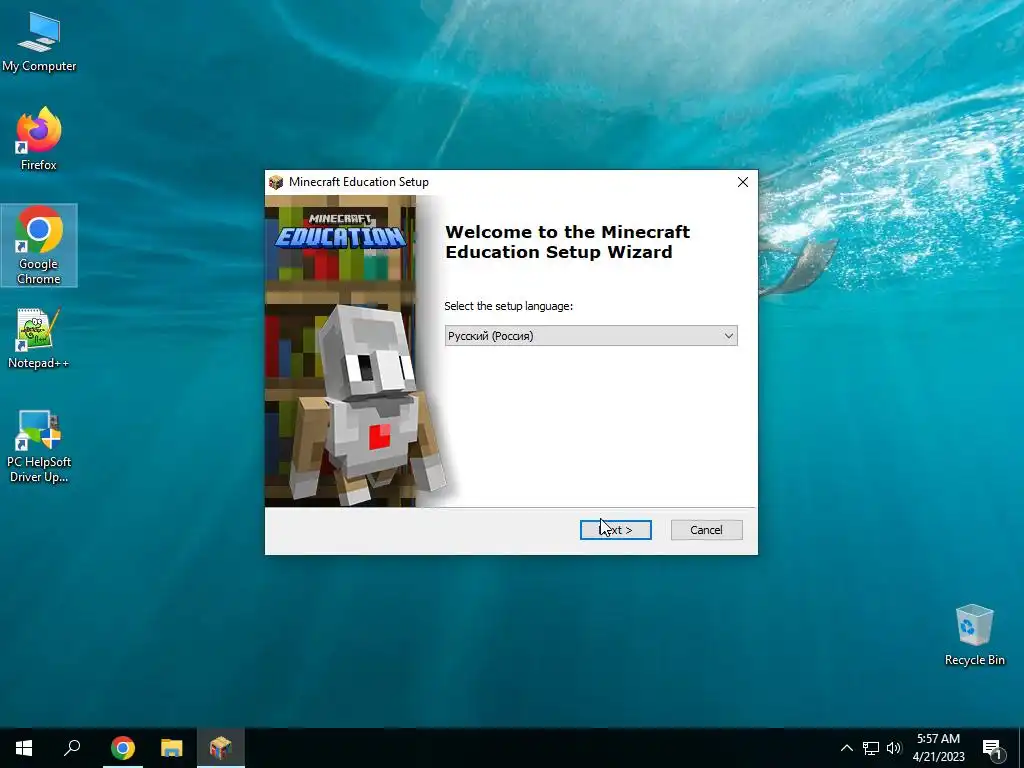Click the Next button in setup wizard

coord(615,530)
